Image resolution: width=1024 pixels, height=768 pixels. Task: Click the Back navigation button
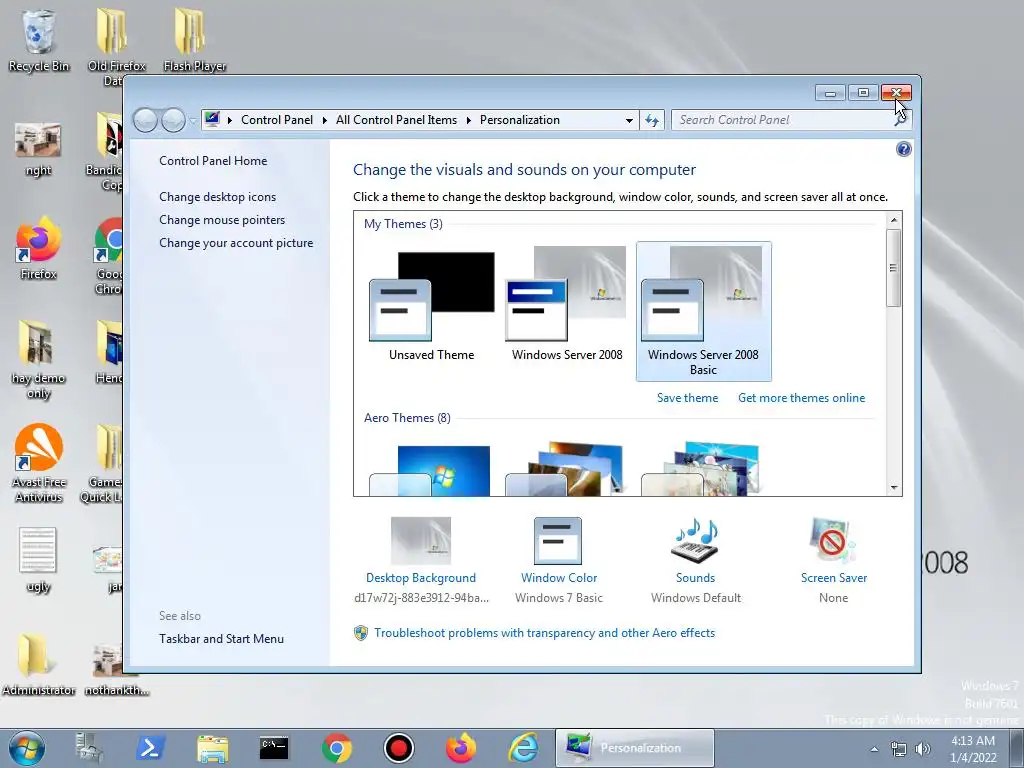point(146,120)
